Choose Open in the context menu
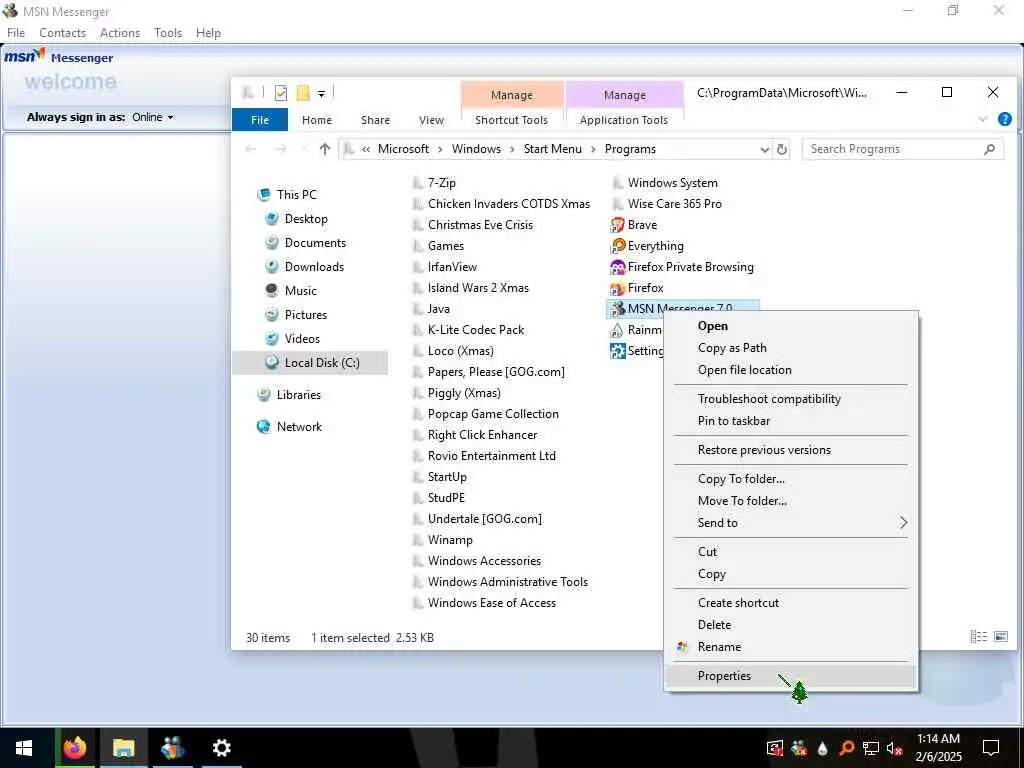 coord(790,326)
